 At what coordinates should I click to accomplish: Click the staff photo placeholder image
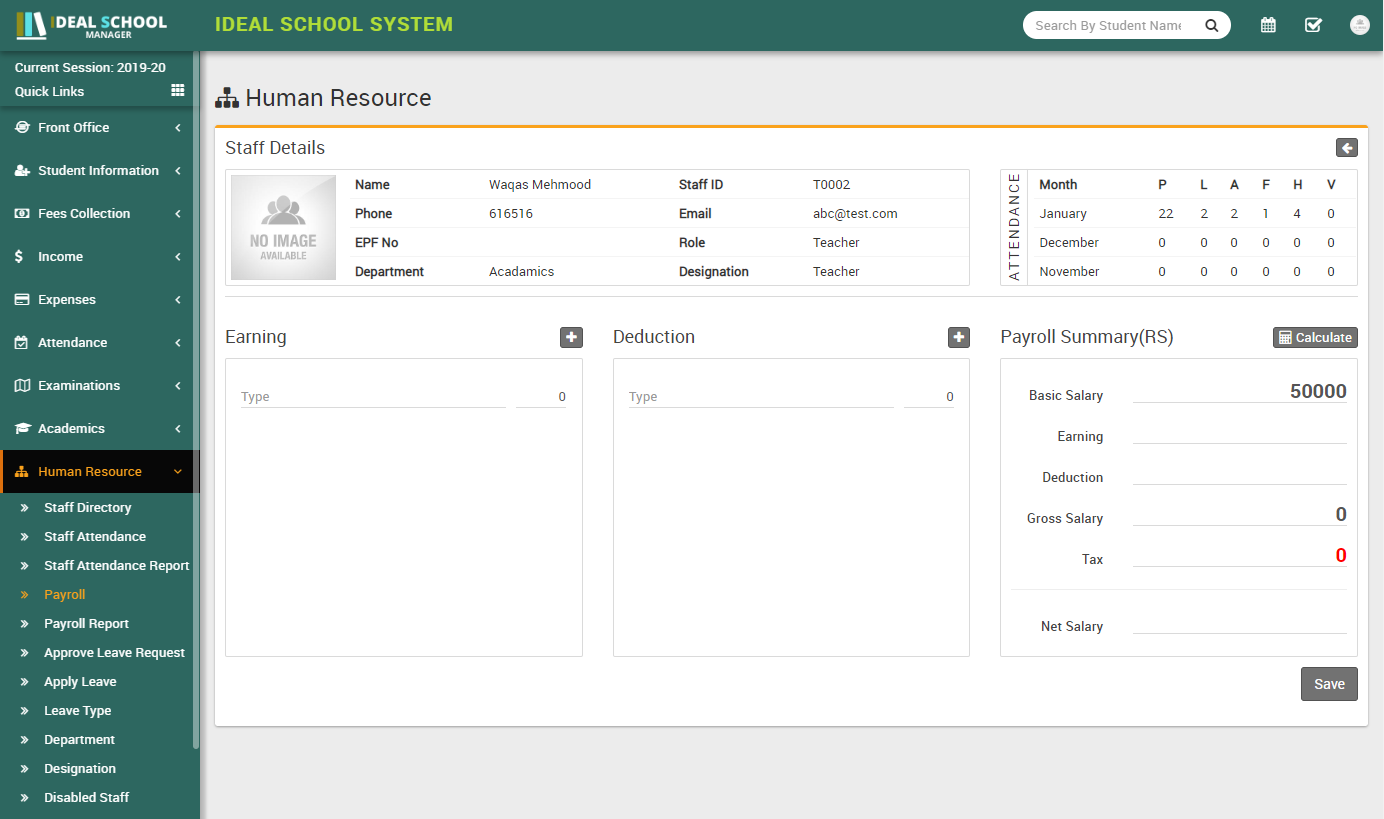[x=283, y=228]
